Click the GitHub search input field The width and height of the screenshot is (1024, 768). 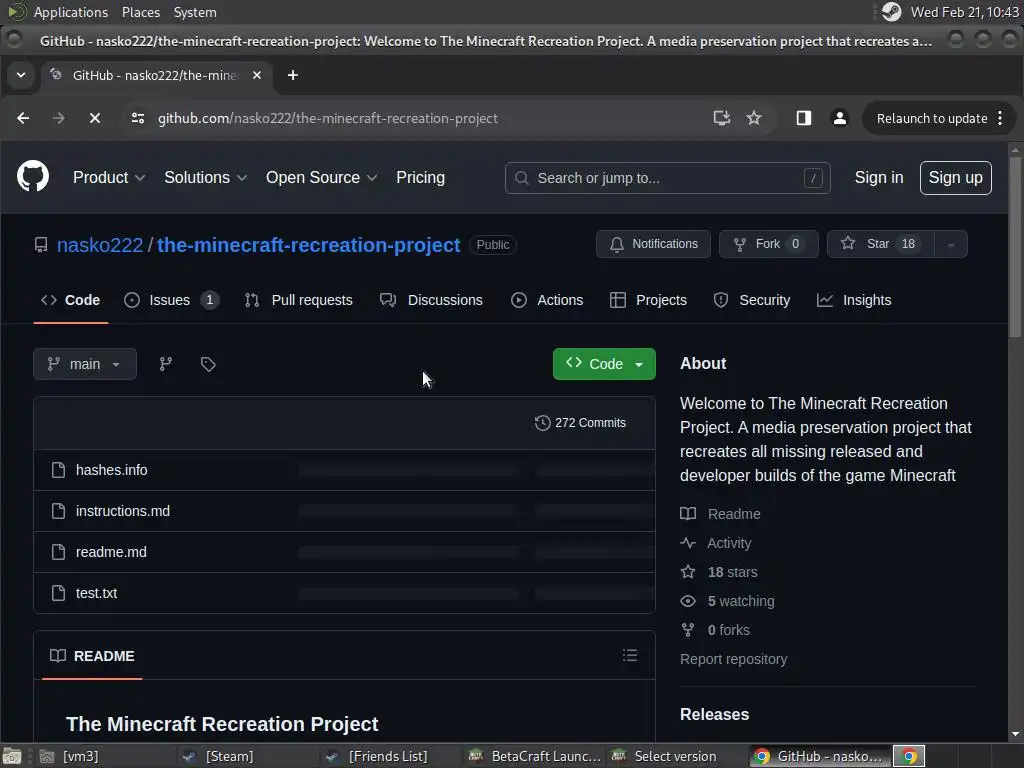(x=667, y=178)
